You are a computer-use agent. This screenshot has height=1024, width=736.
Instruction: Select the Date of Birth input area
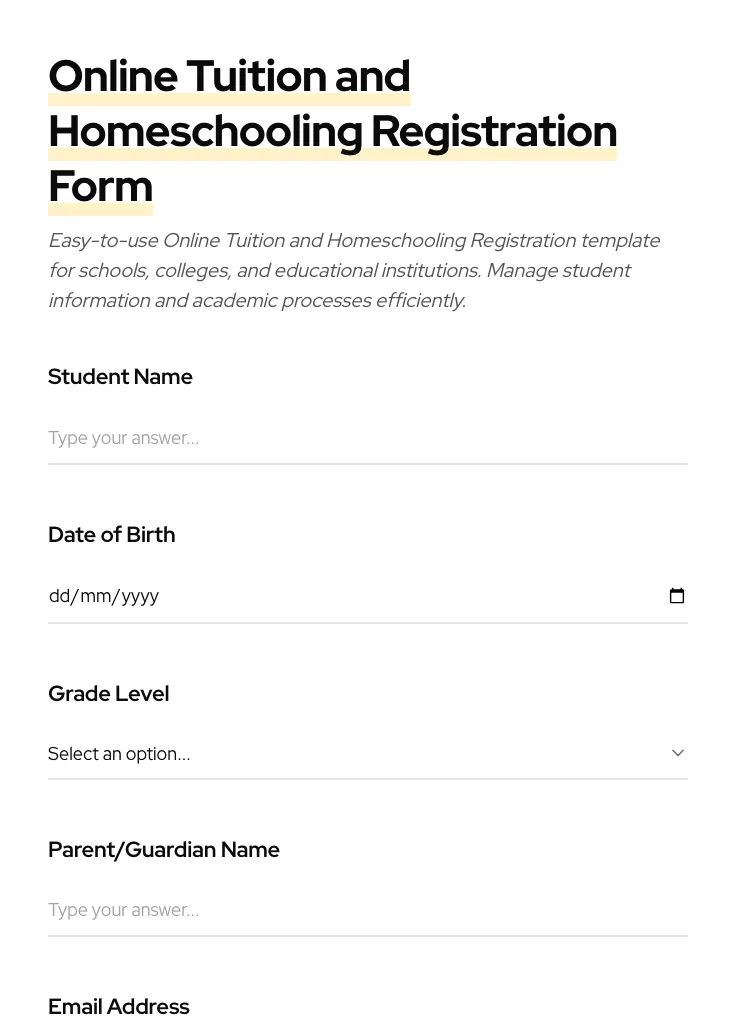(300, 595)
